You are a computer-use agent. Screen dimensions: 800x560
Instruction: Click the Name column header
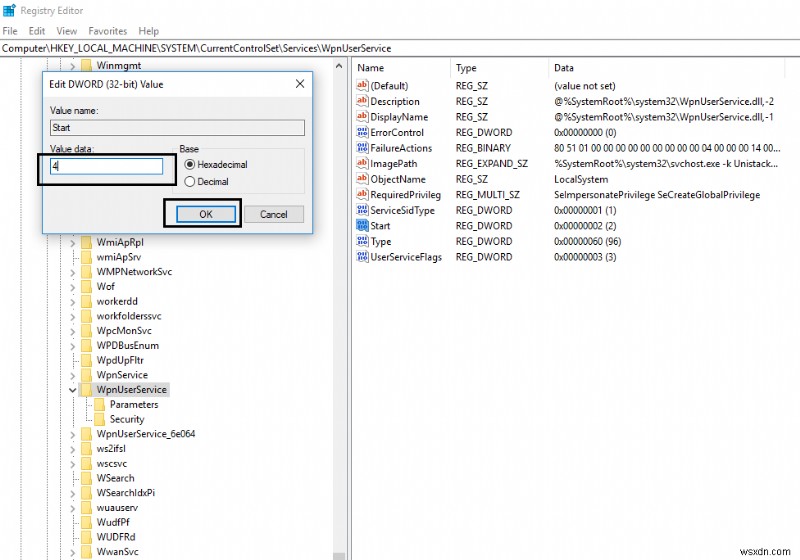pos(401,68)
